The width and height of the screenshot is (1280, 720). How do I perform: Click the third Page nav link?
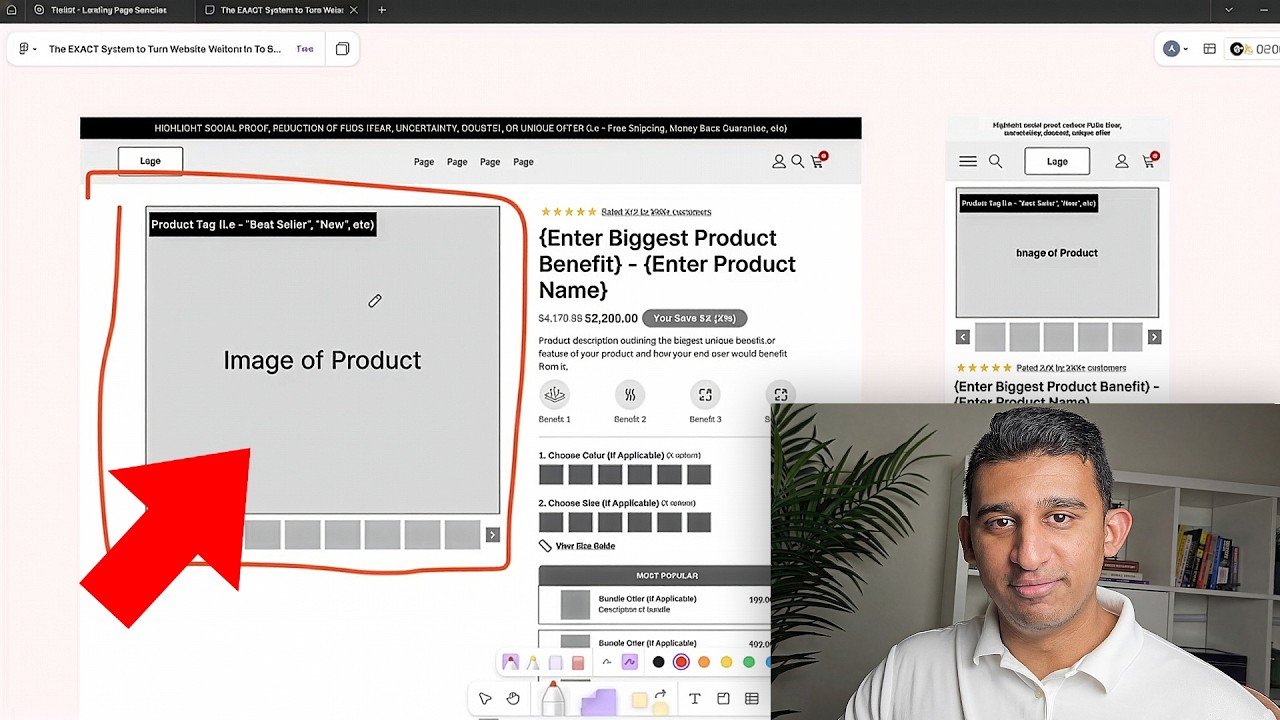tap(490, 162)
